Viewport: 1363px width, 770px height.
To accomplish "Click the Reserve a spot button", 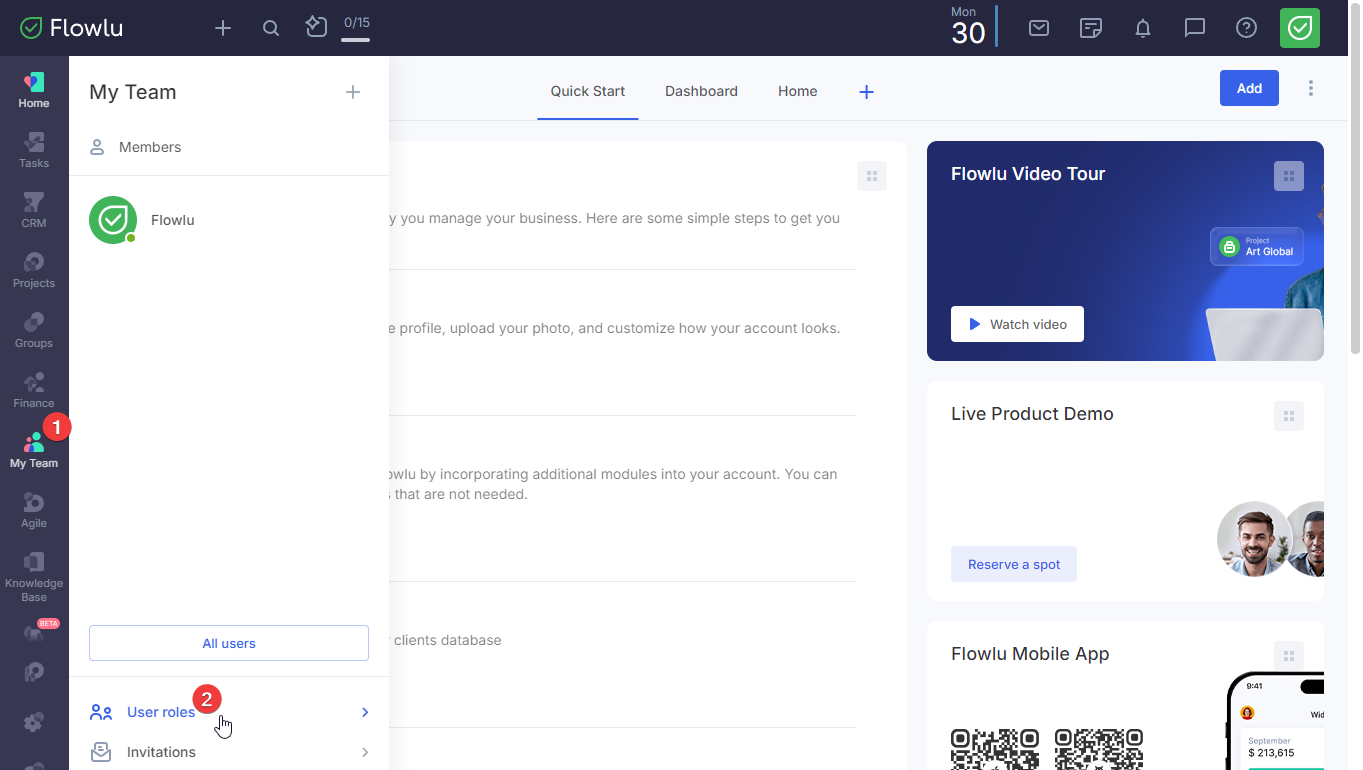I will (x=1014, y=564).
